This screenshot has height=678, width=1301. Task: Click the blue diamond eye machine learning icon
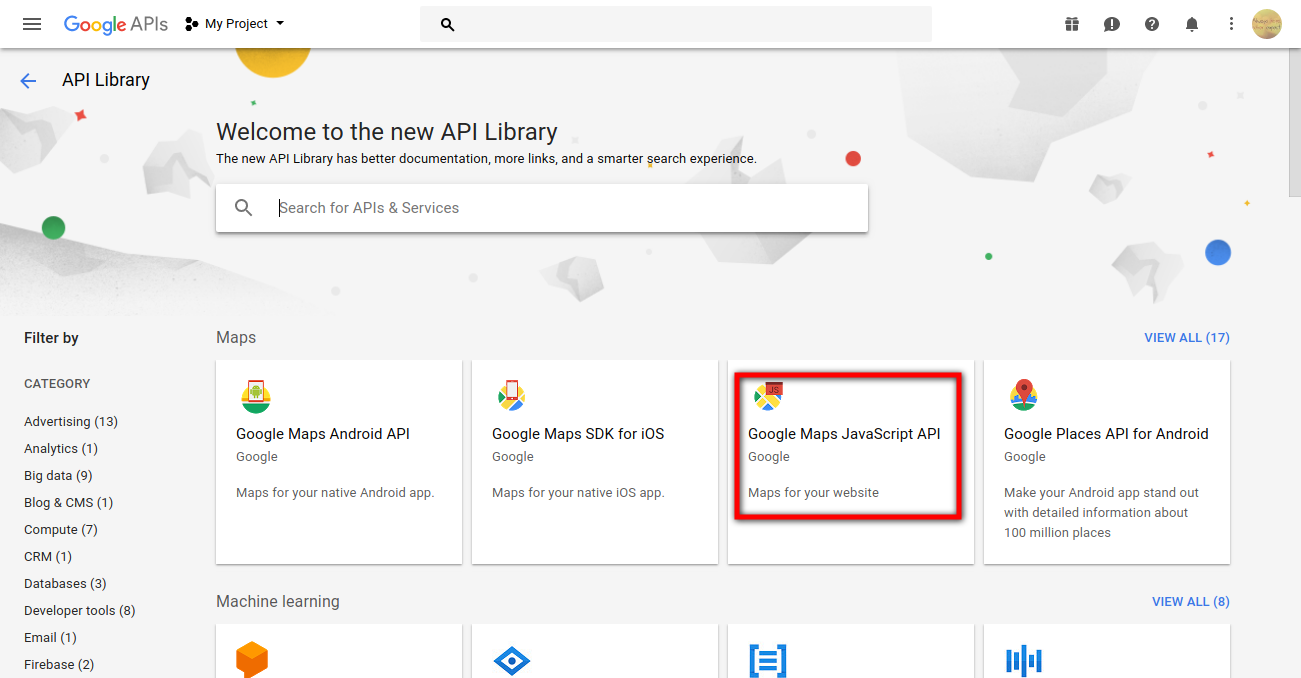point(512,661)
